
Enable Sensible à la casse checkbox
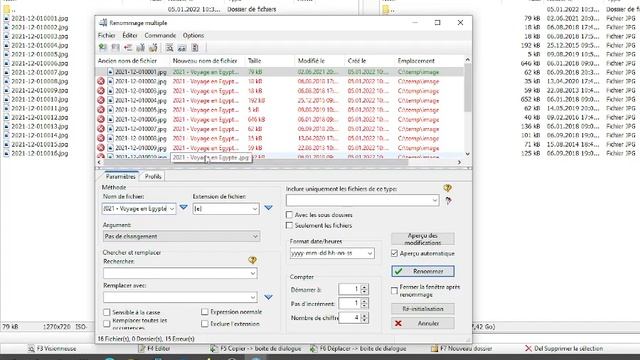107,312
